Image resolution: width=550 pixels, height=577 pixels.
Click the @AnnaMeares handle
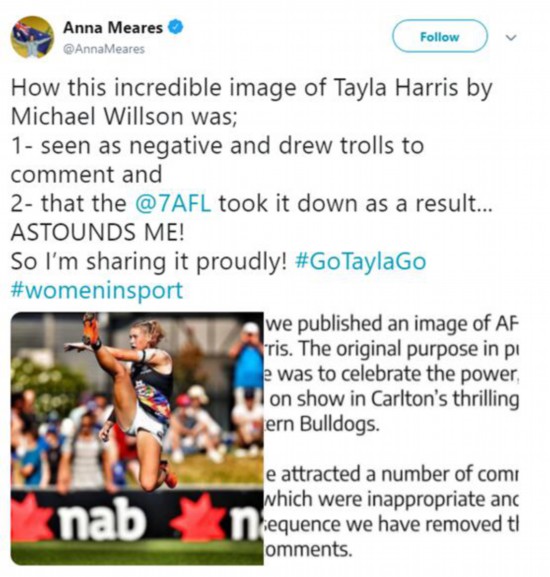pyautogui.click(x=104, y=49)
